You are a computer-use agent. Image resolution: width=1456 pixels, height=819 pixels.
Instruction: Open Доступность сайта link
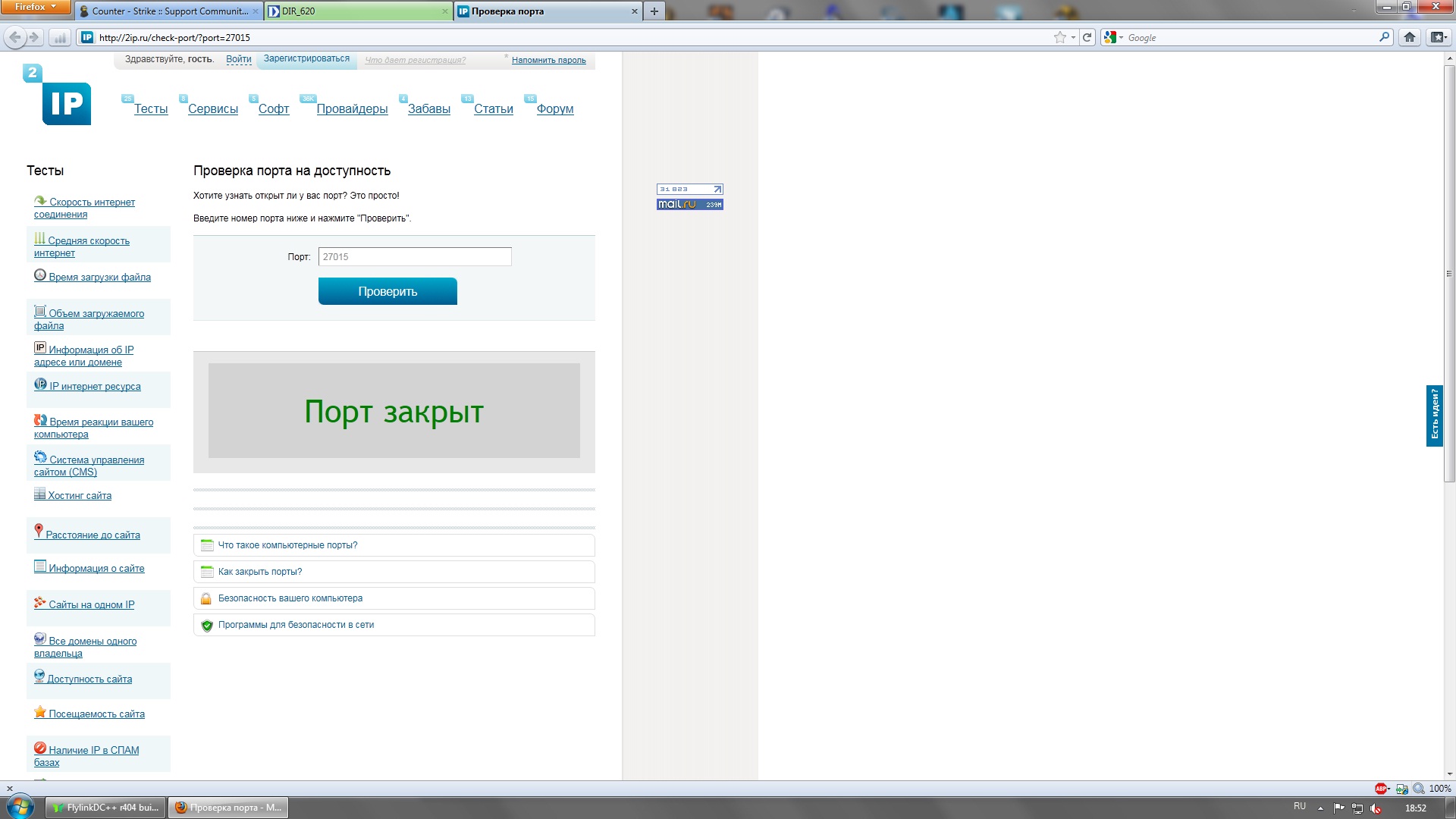pyautogui.click(x=83, y=679)
